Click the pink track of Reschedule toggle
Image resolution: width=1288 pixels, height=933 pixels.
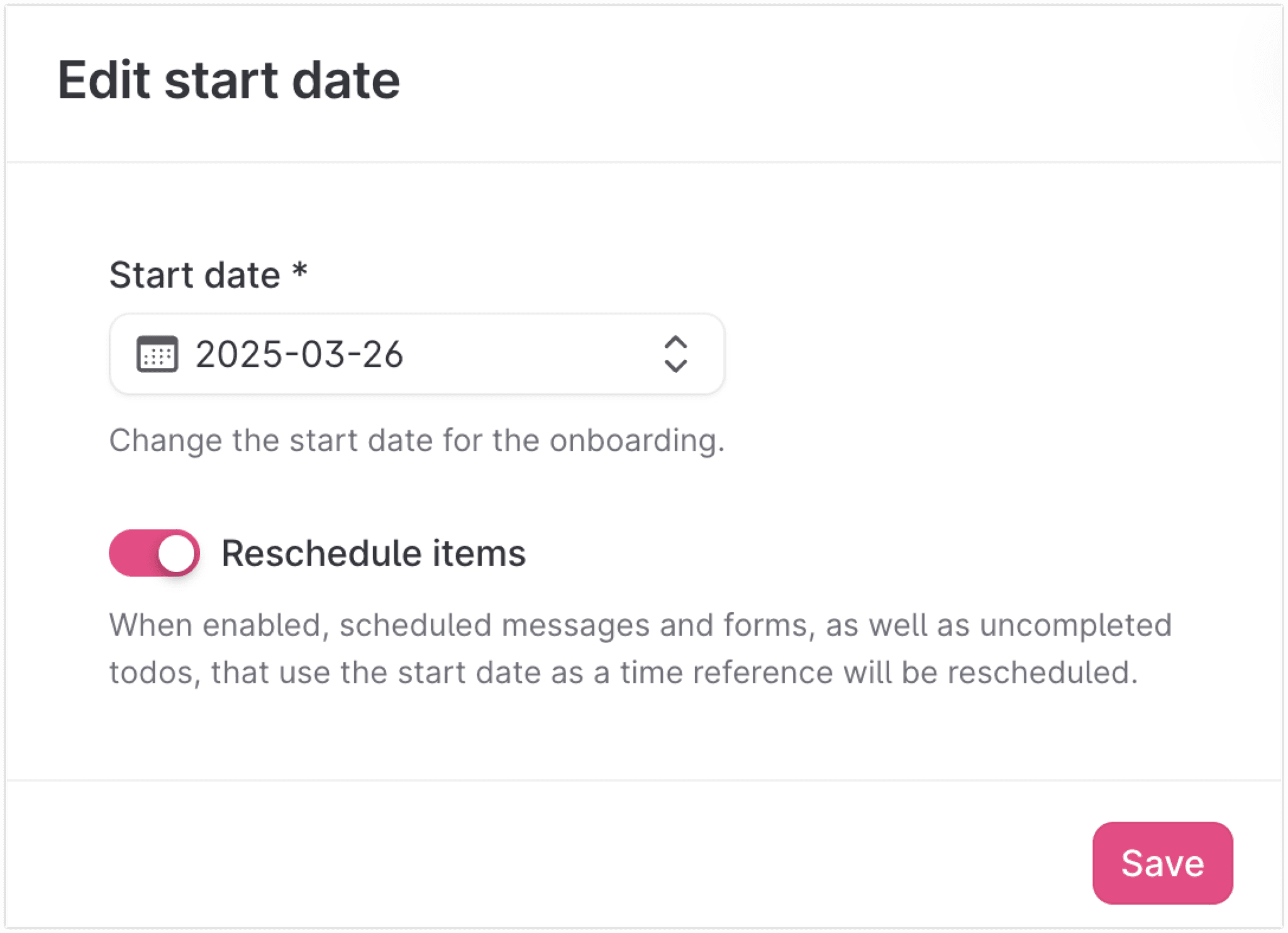(x=132, y=553)
